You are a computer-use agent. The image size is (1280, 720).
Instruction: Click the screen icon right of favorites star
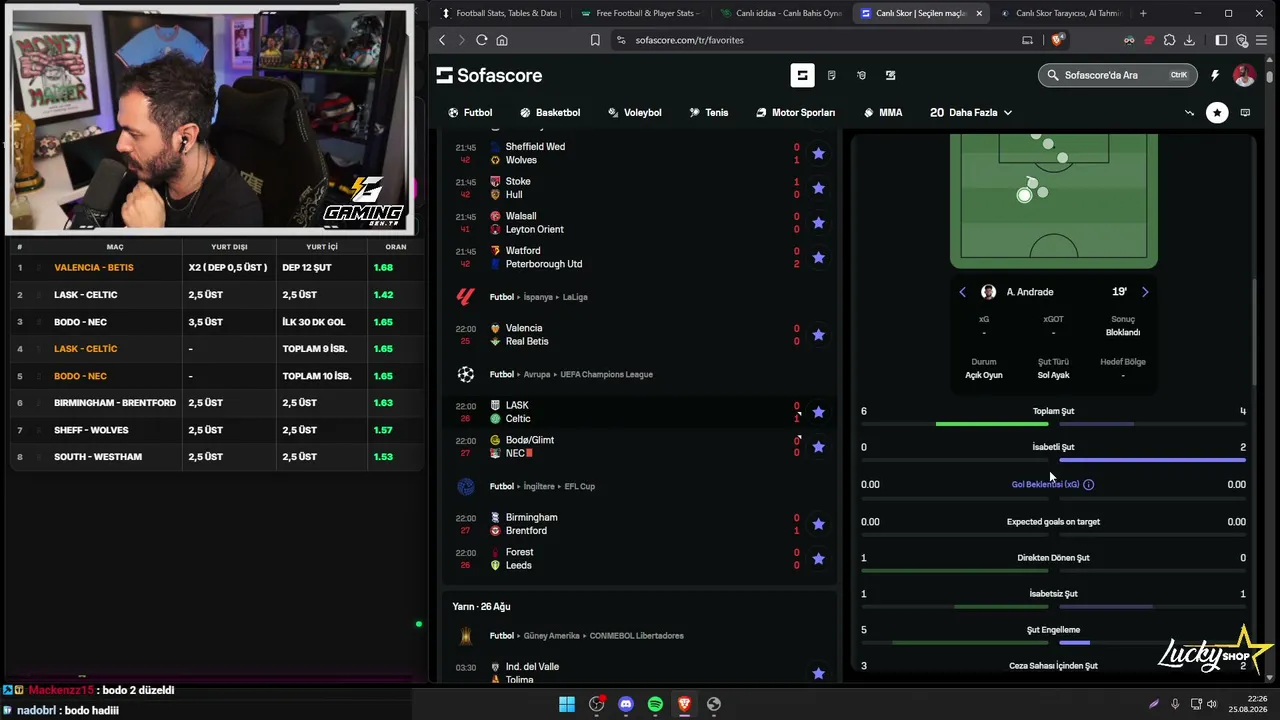(1245, 113)
